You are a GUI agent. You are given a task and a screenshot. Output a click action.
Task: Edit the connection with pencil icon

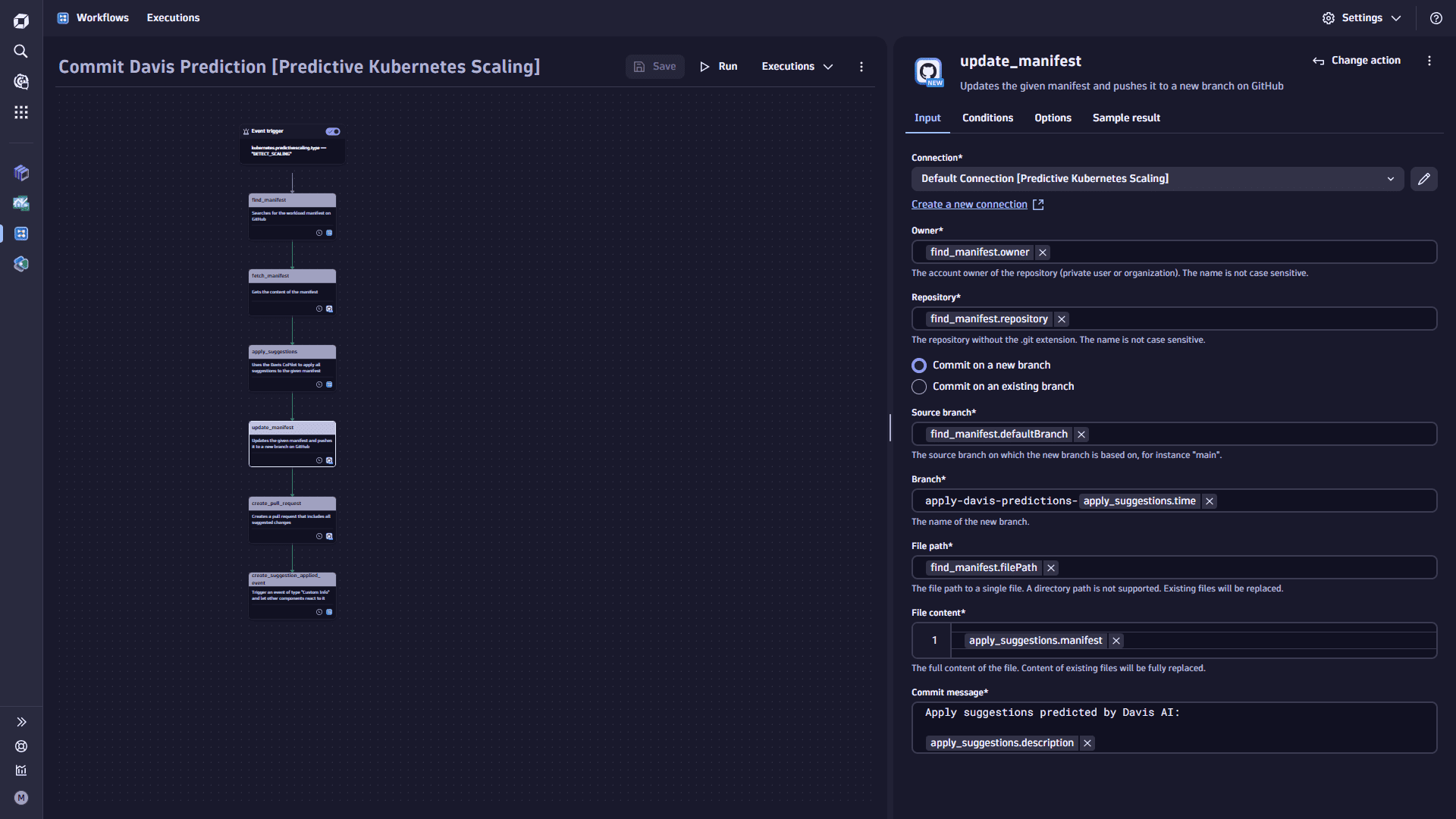(x=1423, y=179)
